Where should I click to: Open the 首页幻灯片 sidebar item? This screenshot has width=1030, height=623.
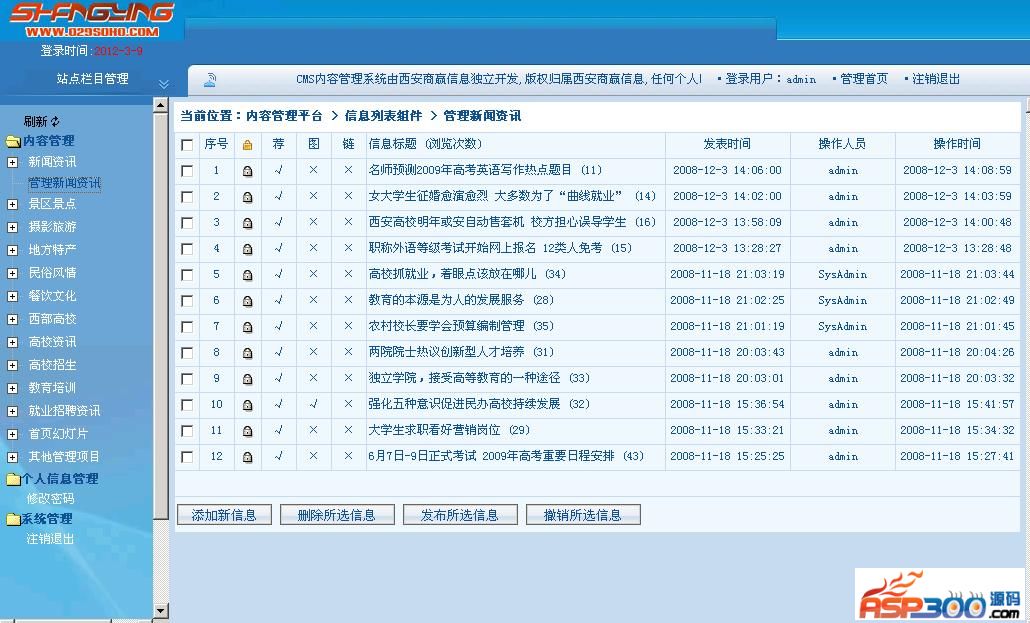[58, 434]
